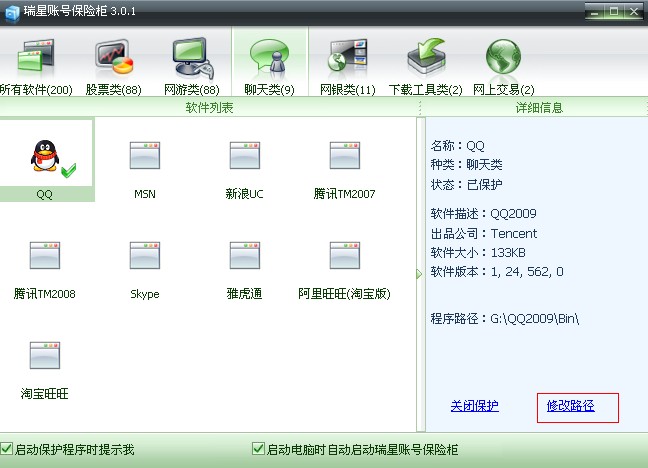Open the 网上交易(2) globe icon
Image resolution: width=648 pixels, height=468 pixels.
click(503, 57)
